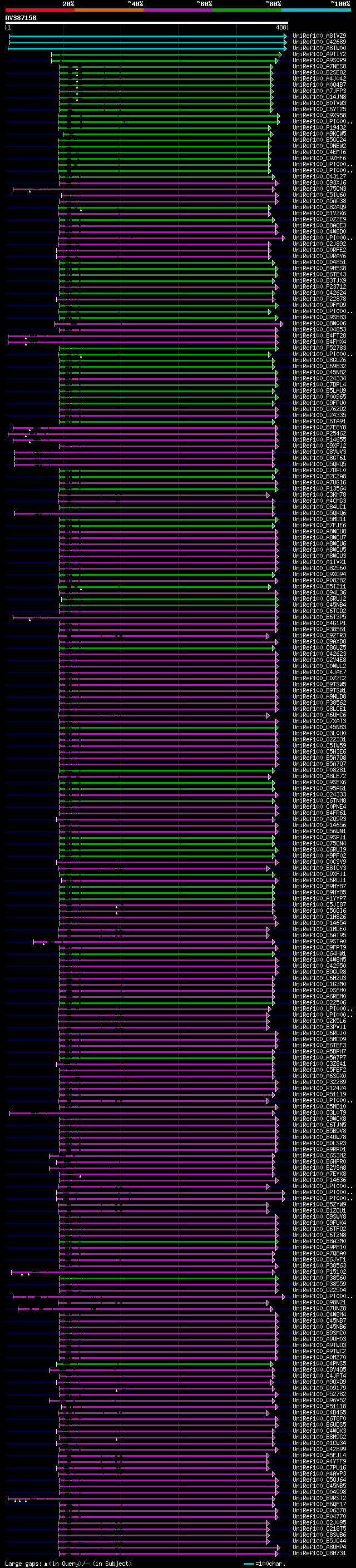Screen dimensions: 356x1568
Task: Click the UniRef100_A9S0R9 hit label
Action: click(x=319, y=60)
